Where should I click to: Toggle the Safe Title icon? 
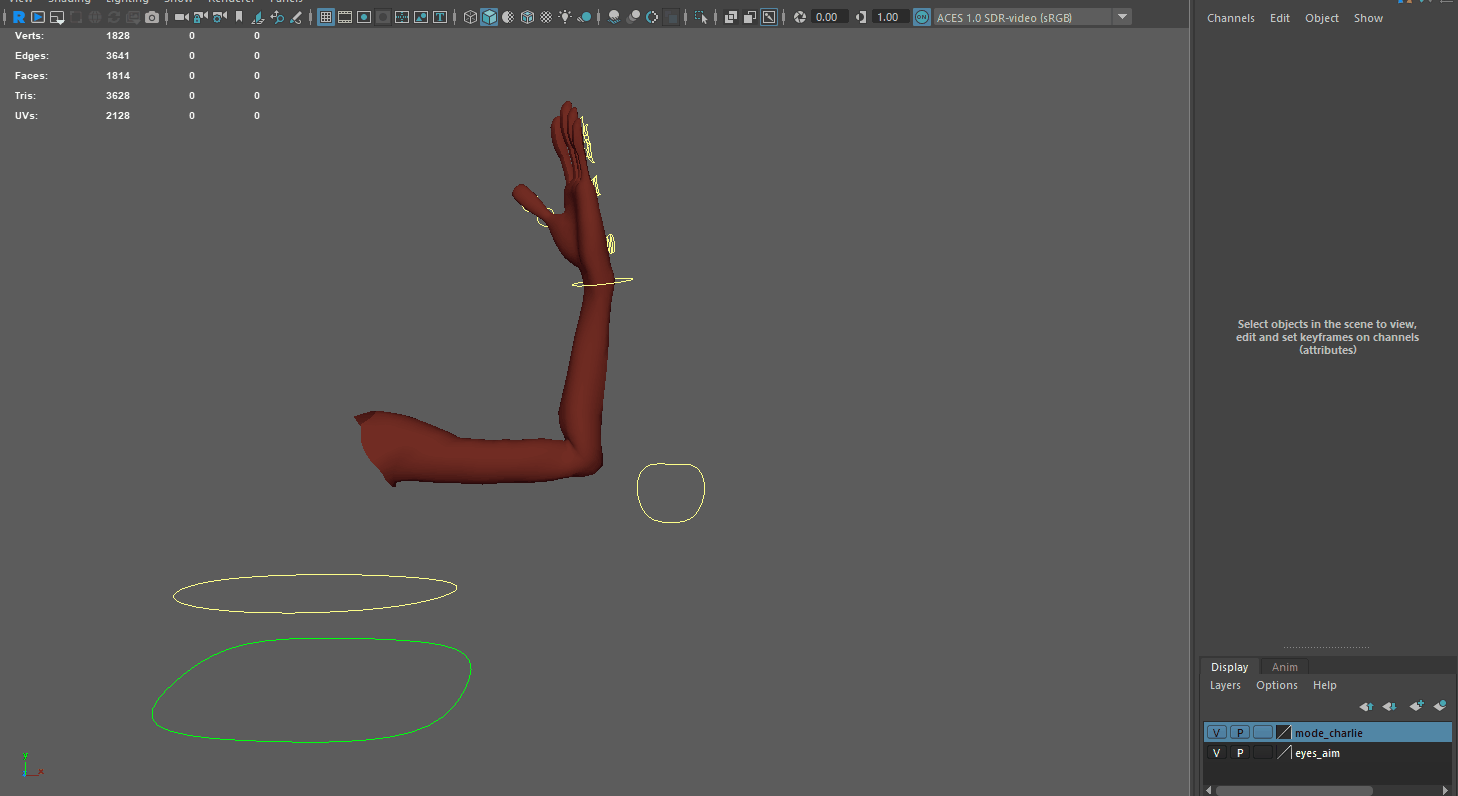click(439, 17)
